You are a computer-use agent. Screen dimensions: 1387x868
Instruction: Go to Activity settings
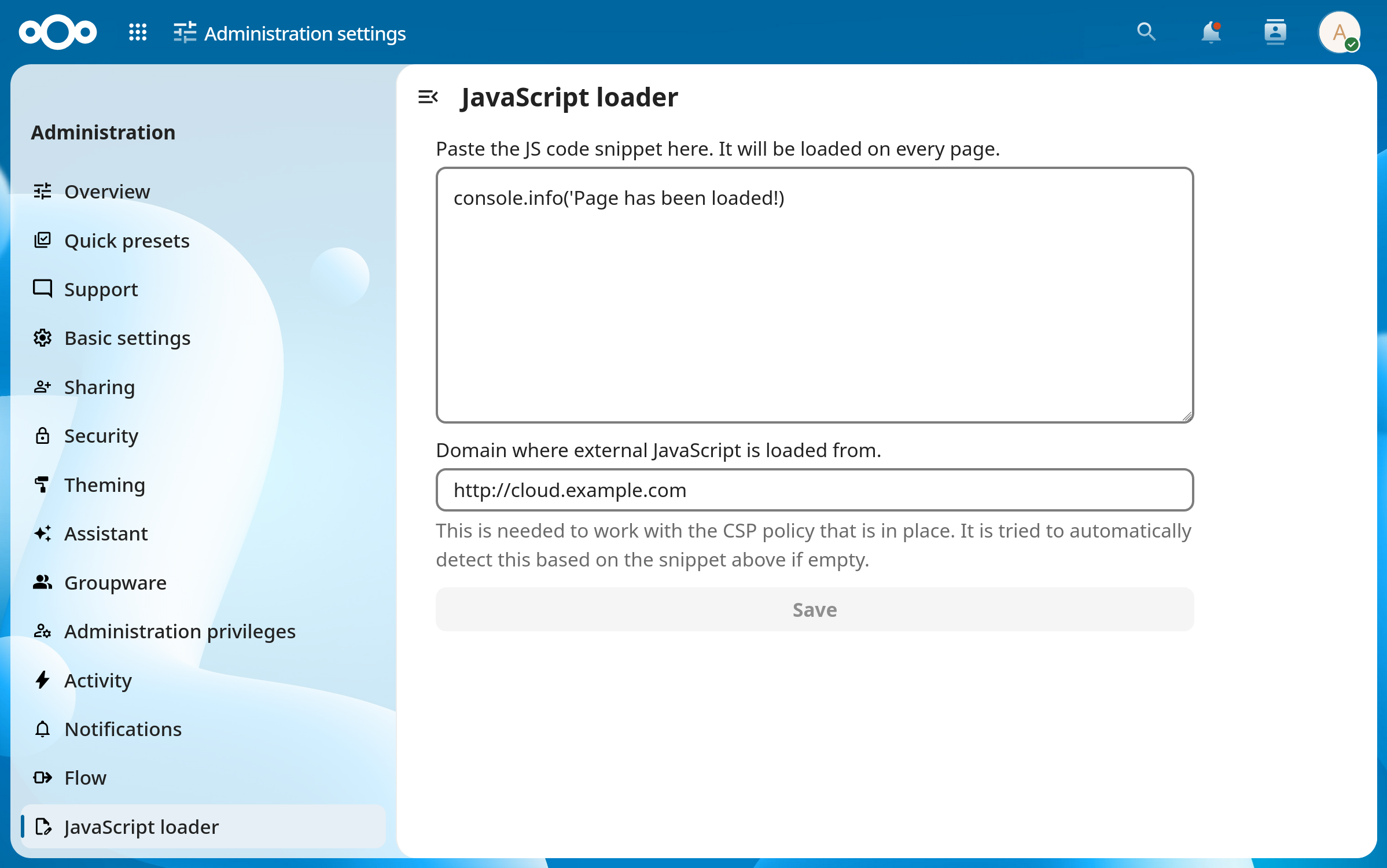point(203,680)
